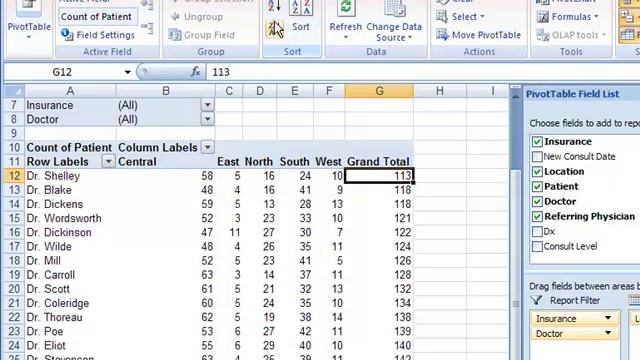Open Change Data Source

coord(394,21)
